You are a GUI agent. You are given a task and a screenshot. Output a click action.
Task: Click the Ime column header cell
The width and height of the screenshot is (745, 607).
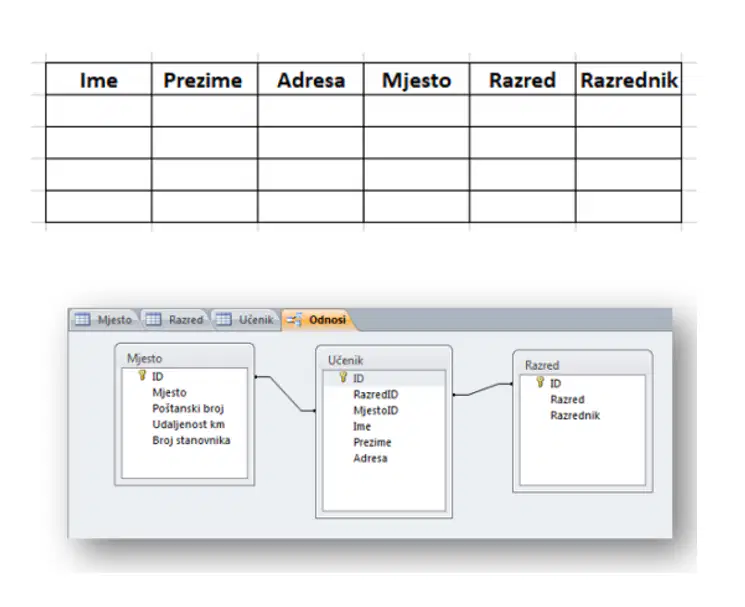click(x=99, y=79)
